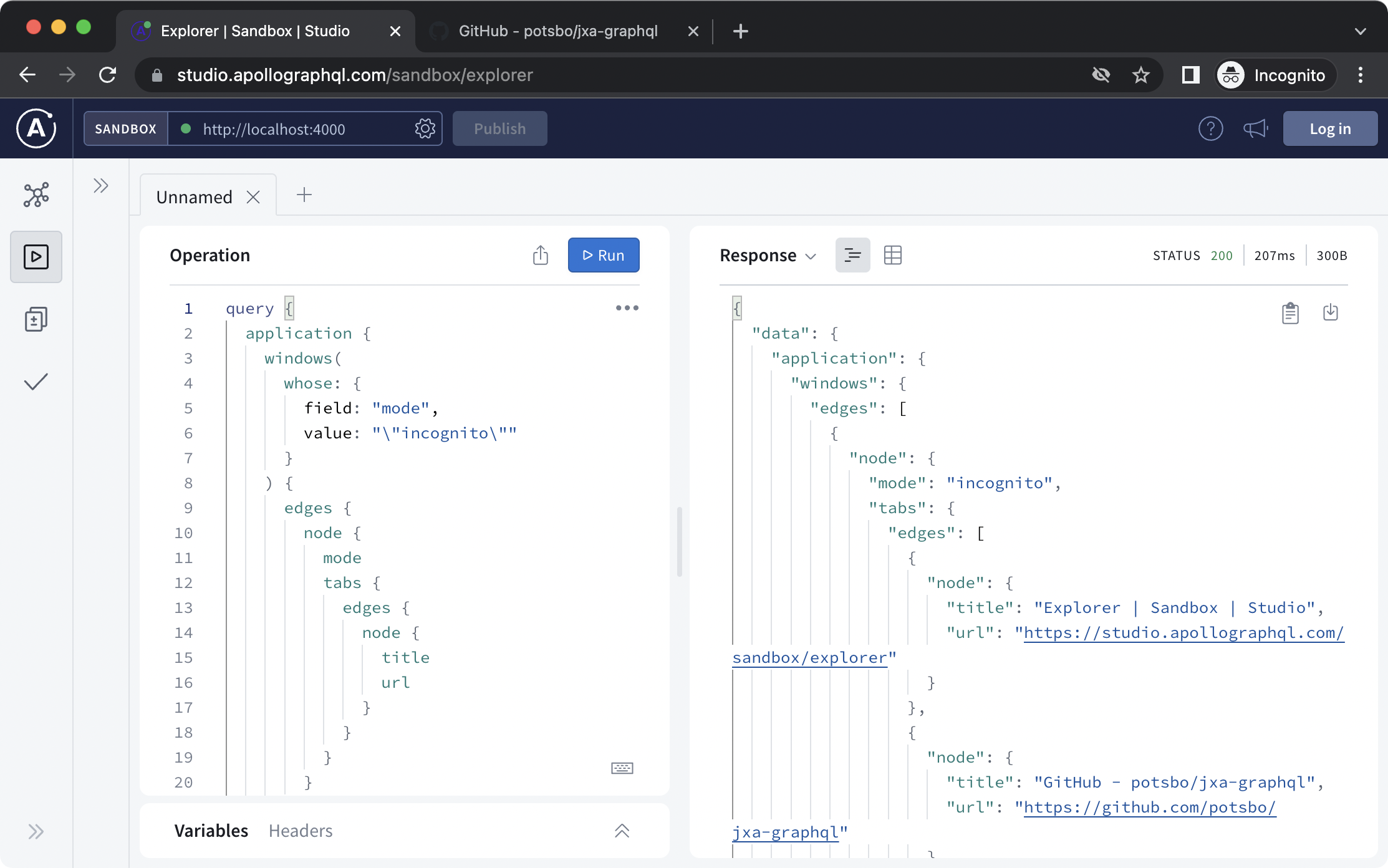Switch to GitHub potsbo/jxa-graphql browser tab
Viewport: 1388px width, 868px height.
[558, 31]
